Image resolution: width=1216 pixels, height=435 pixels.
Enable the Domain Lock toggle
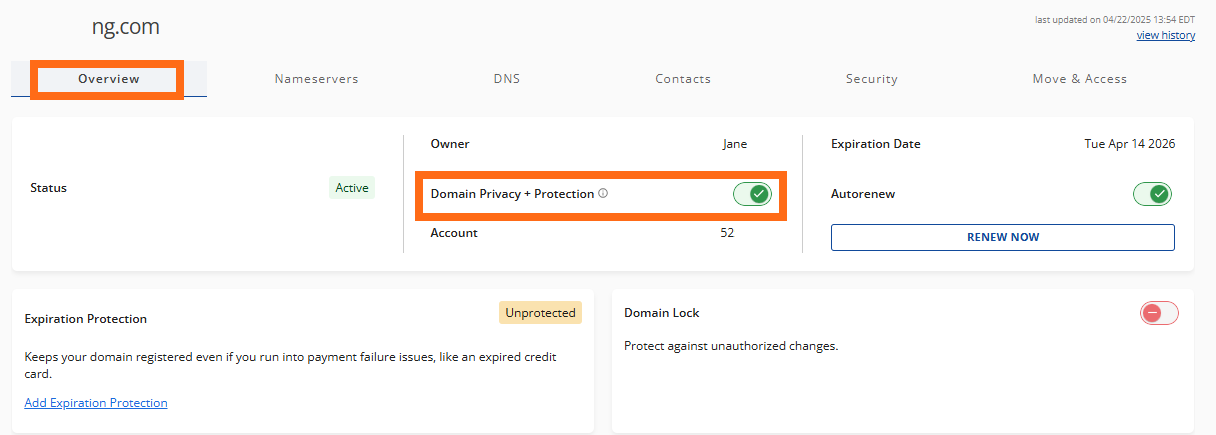pos(1159,313)
